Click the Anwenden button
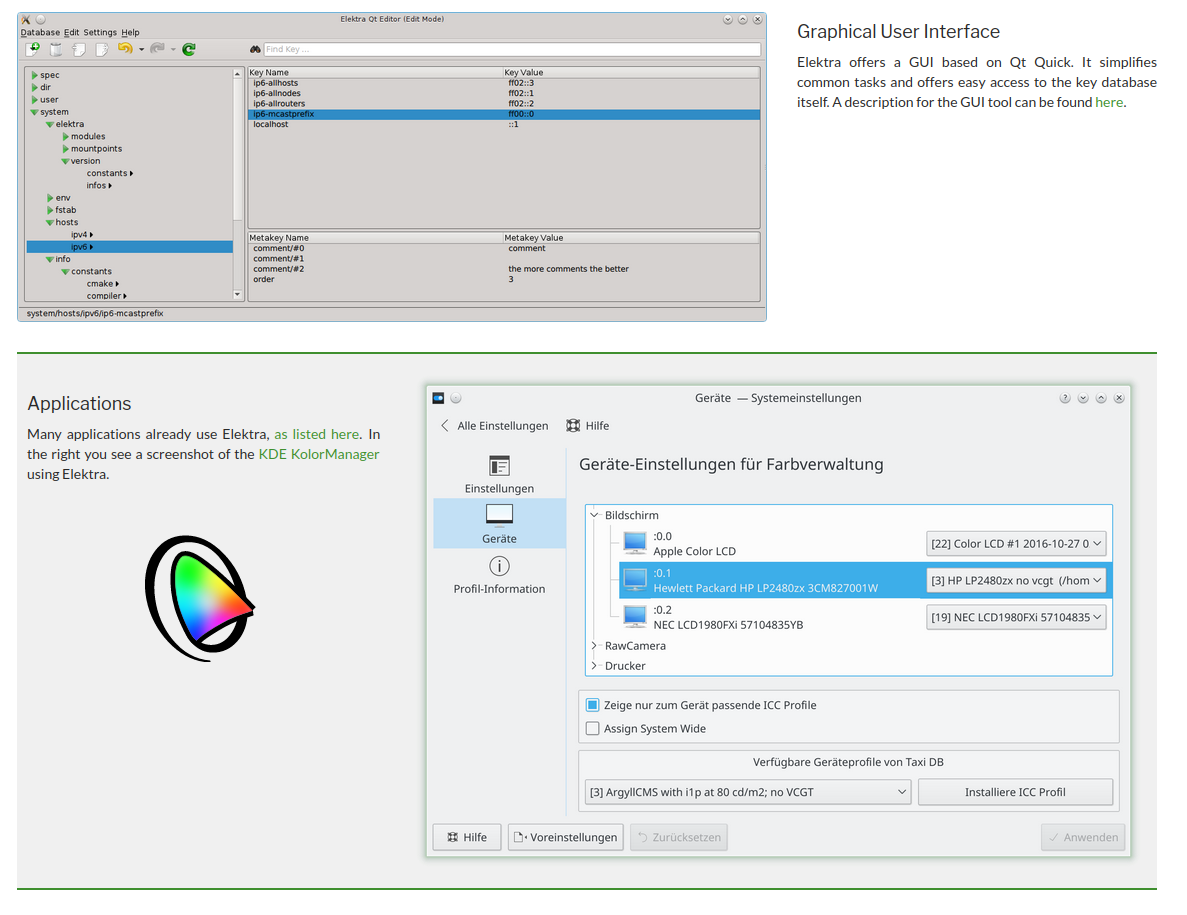Image resolution: width=1187 pixels, height=915 pixels. (x=1083, y=837)
